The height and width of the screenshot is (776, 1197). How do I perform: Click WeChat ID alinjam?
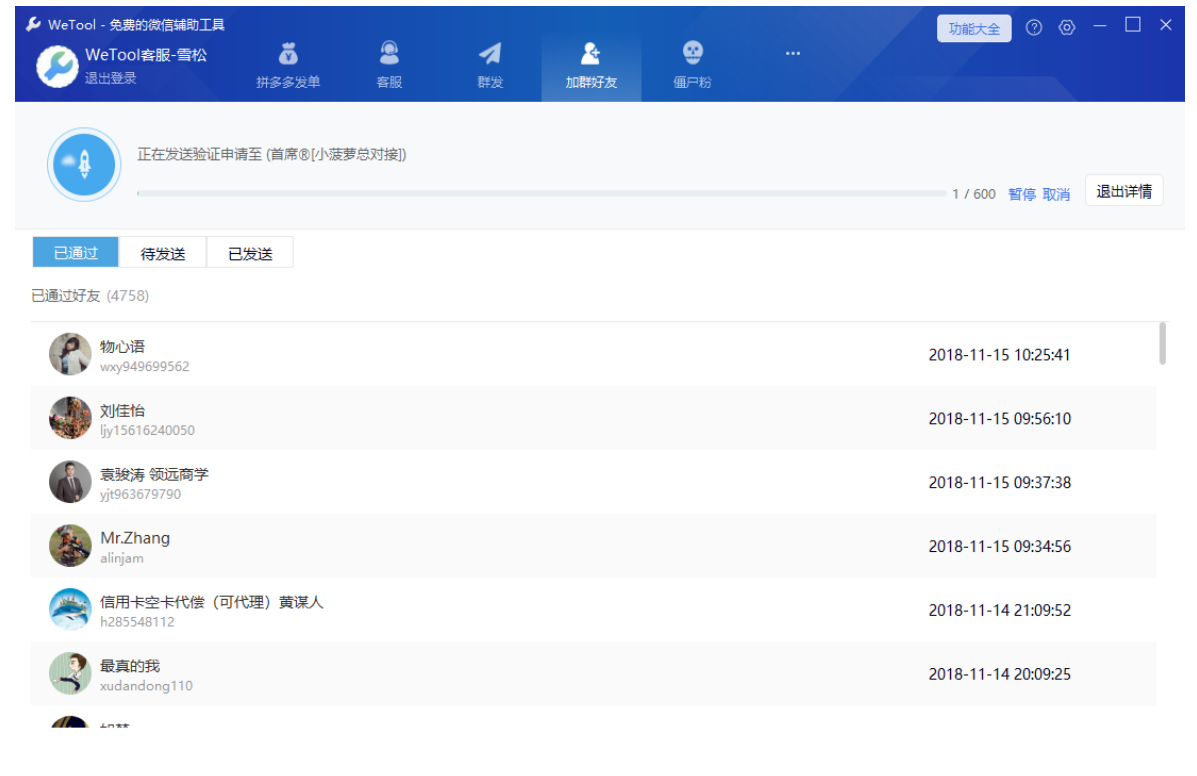click(x=121, y=559)
